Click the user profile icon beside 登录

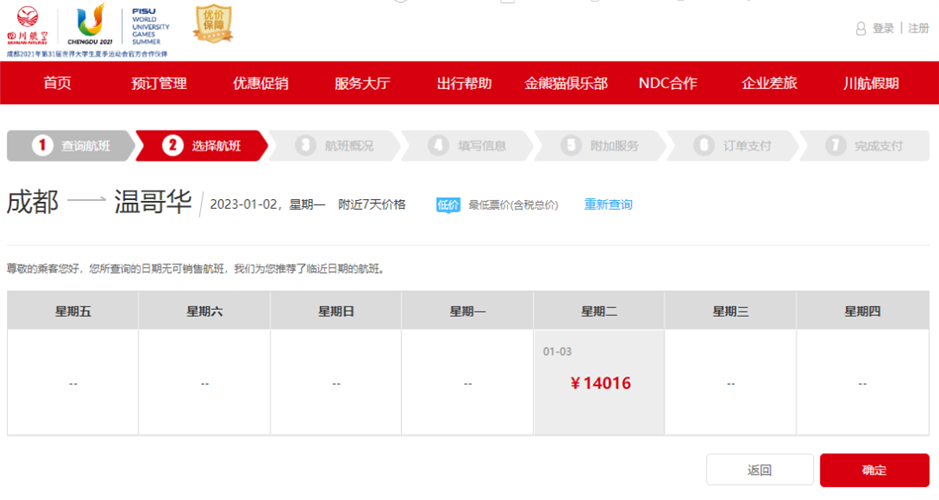(861, 29)
